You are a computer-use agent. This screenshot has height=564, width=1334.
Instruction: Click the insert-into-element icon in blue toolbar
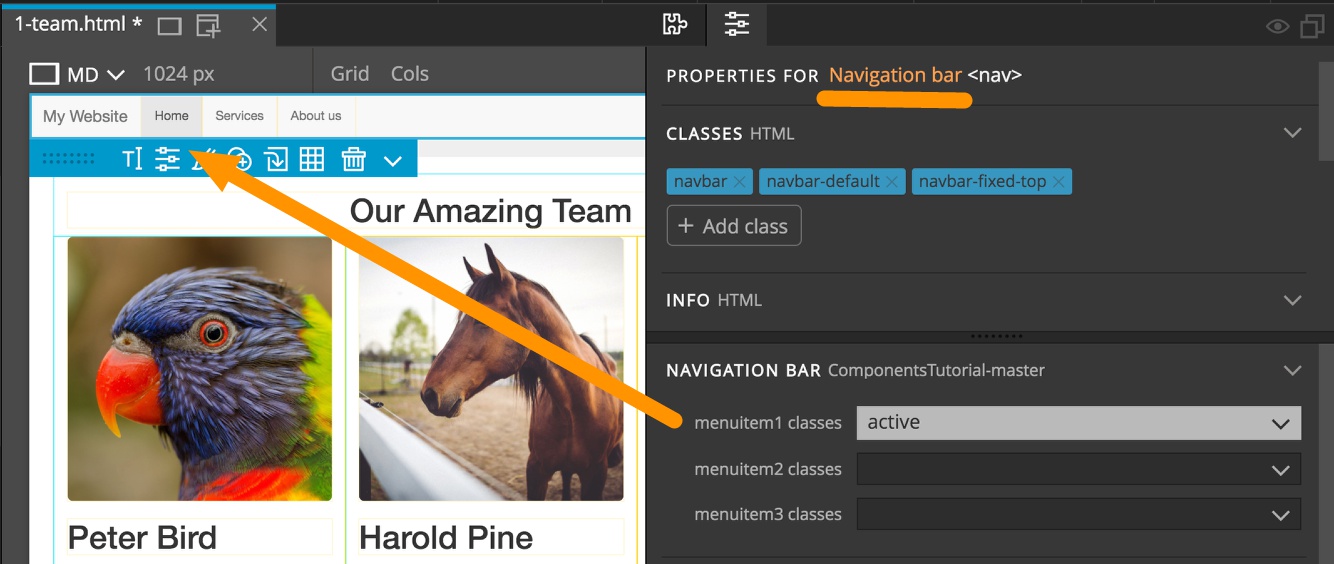click(x=276, y=158)
